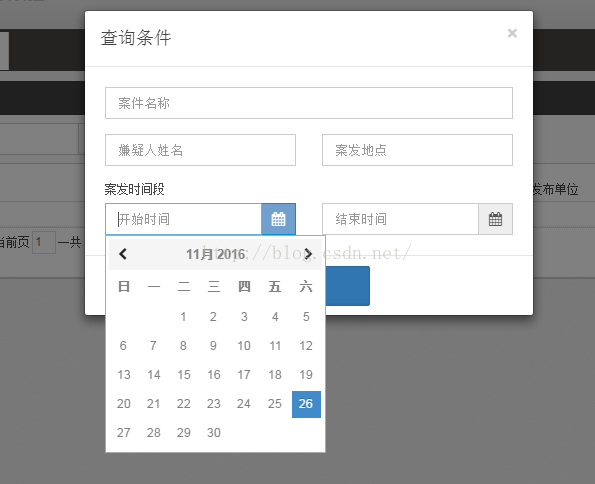The image size is (595, 484).
Task: Select November 16 in the calendar
Action: [x=214, y=375]
